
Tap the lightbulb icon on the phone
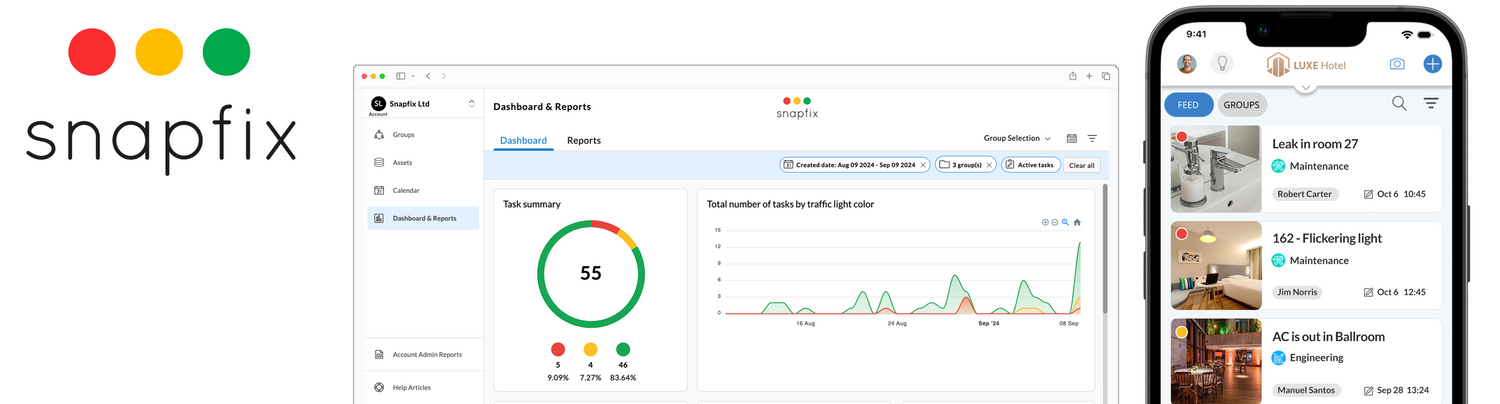coord(1221,64)
